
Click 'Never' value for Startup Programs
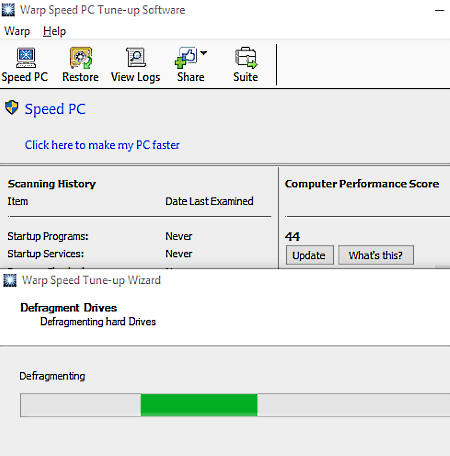pyautogui.click(x=179, y=236)
